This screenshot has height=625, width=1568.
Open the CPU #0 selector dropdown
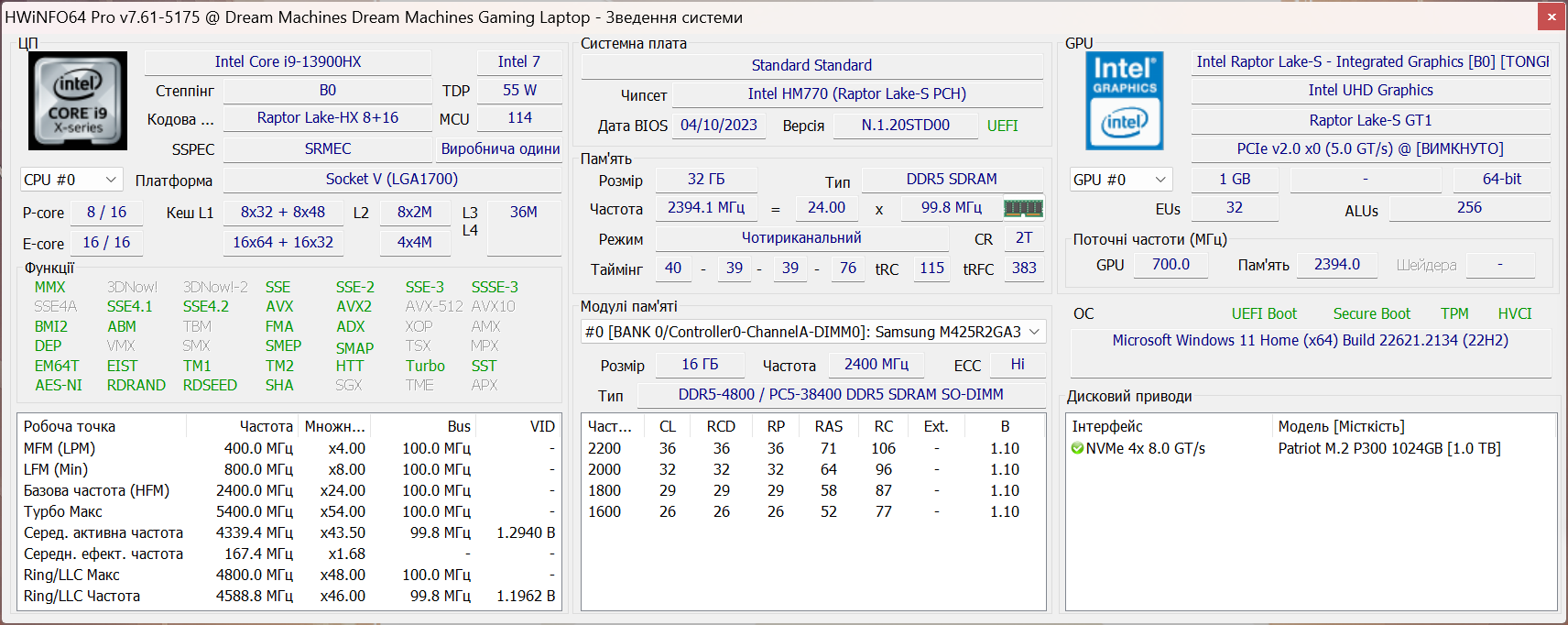click(71, 180)
